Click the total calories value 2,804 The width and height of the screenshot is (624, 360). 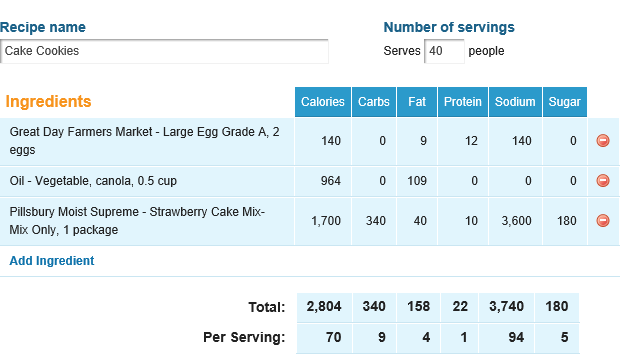coord(324,307)
